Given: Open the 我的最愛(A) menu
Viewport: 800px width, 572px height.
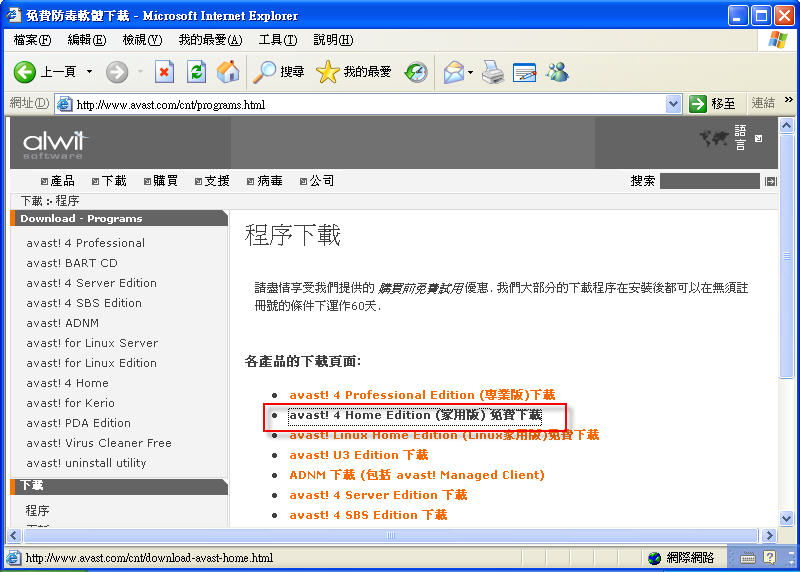Looking at the screenshot, I should pyautogui.click(x=210, y=40).
